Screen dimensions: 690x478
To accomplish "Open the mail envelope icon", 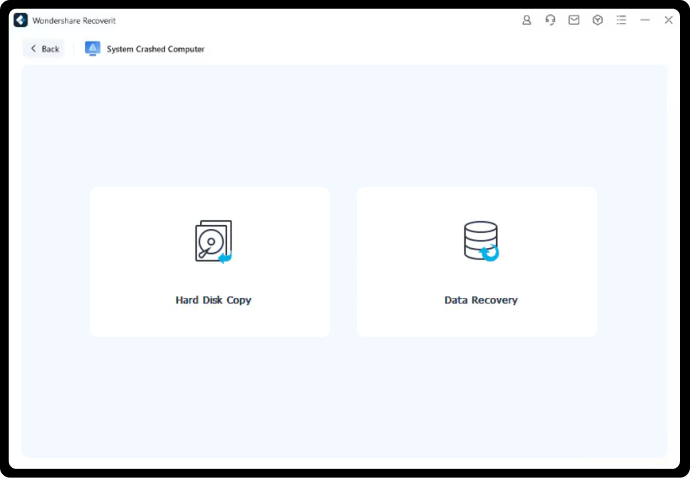I will click(x=574, y=20).
